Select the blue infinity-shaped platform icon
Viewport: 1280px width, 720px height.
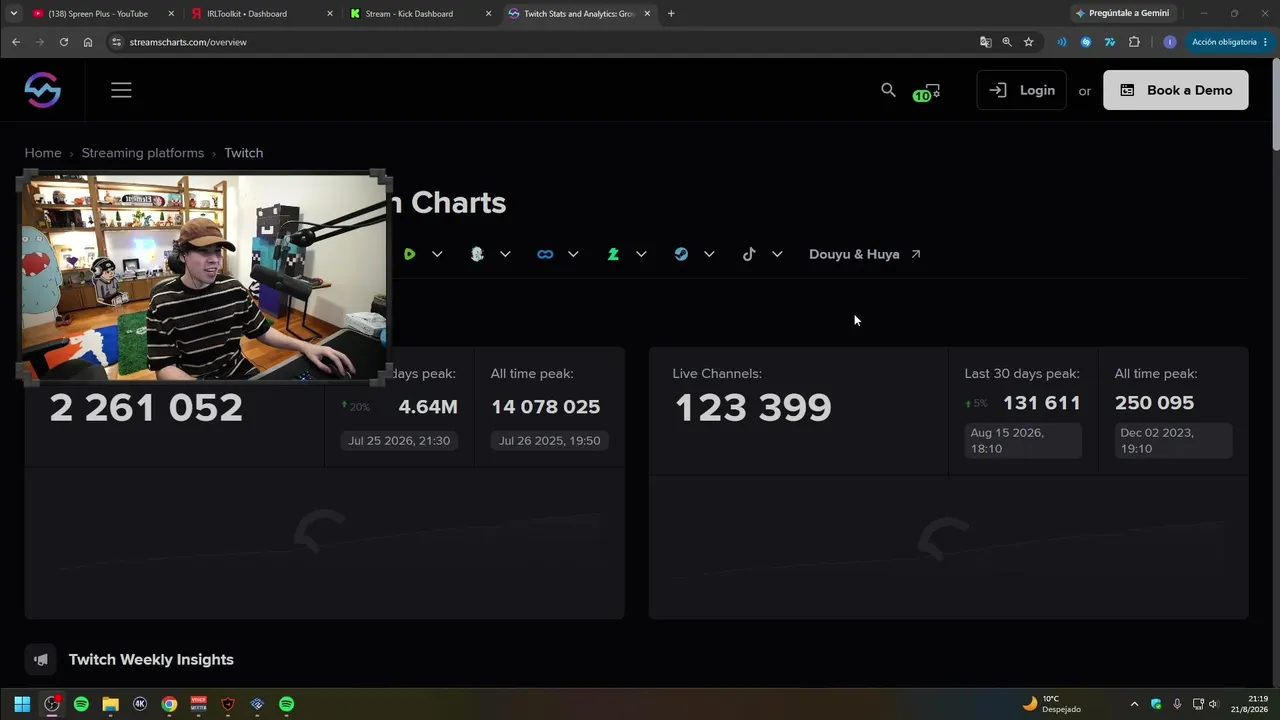(x=545, y=254)
